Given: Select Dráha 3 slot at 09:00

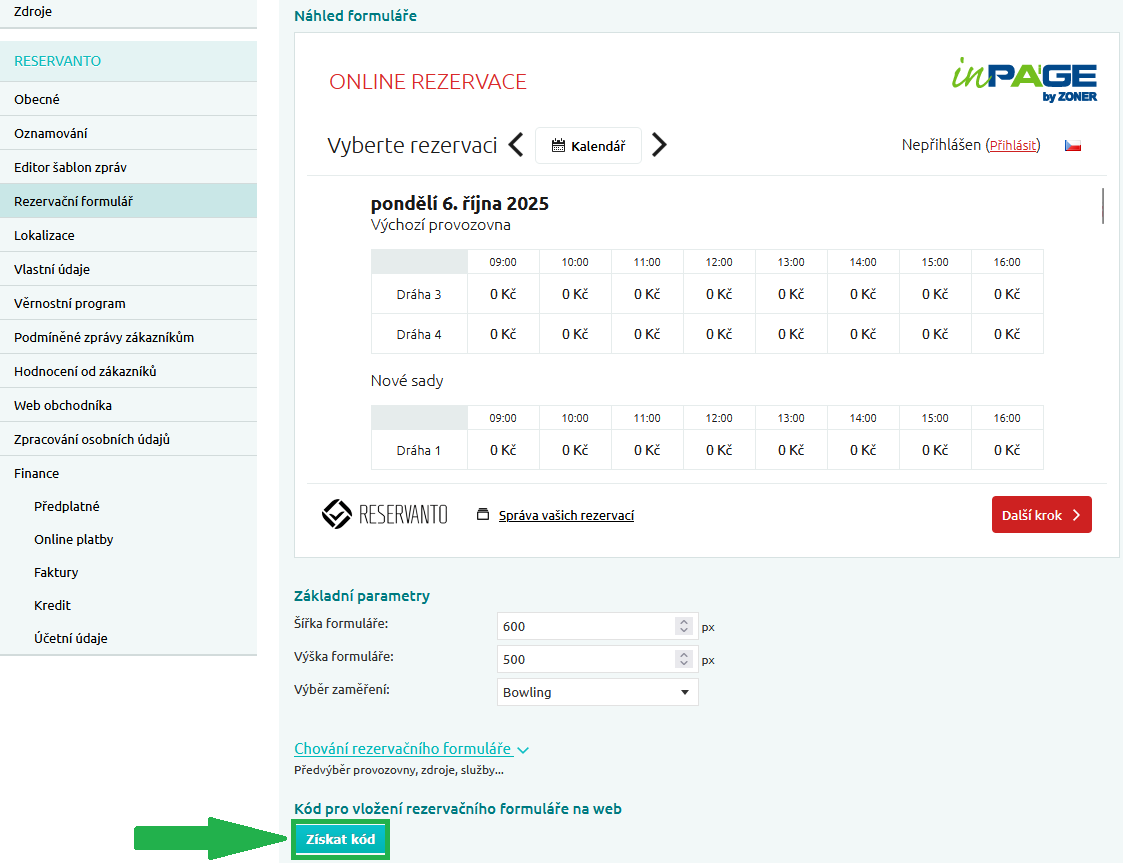Looking at the screenshot, I should (503, 294).
